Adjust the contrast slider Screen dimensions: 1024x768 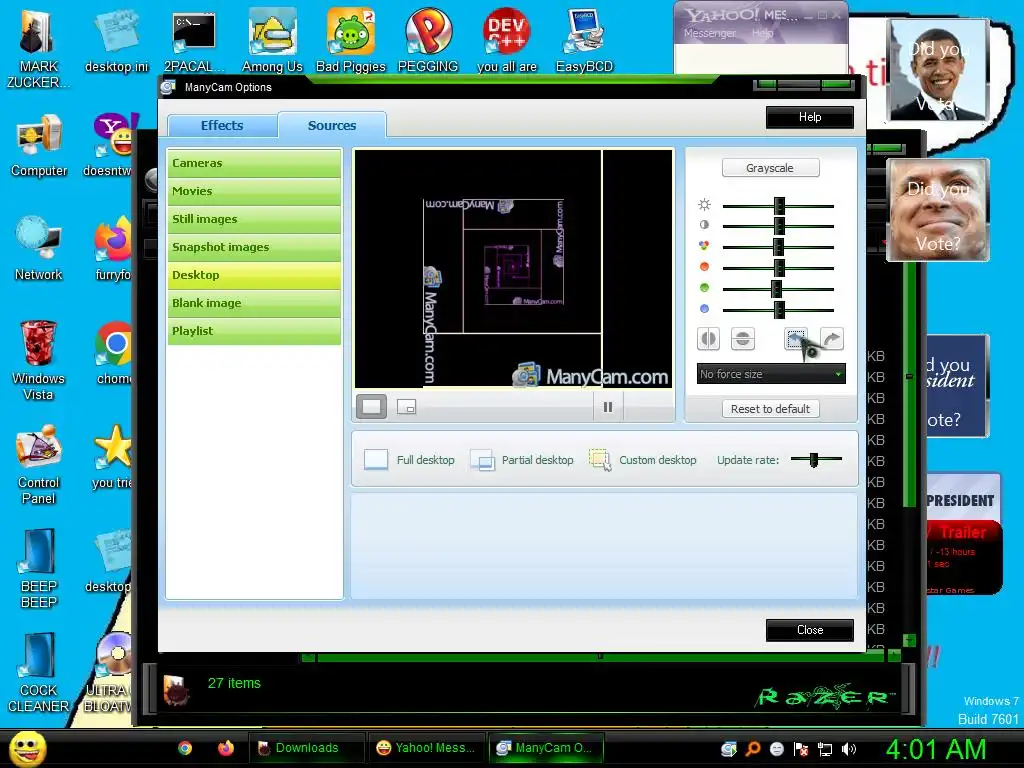pyautogui.click(x=779, y=226)
